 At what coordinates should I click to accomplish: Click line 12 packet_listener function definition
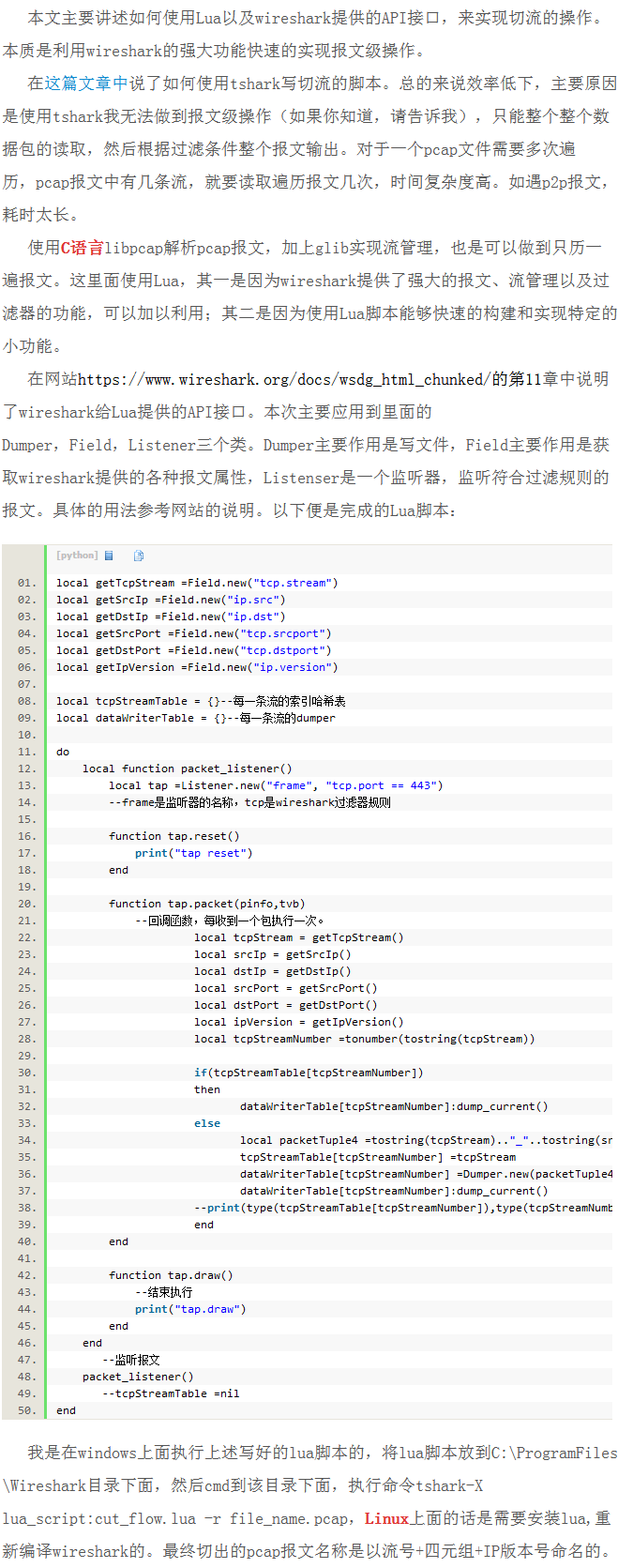point(187,769)
